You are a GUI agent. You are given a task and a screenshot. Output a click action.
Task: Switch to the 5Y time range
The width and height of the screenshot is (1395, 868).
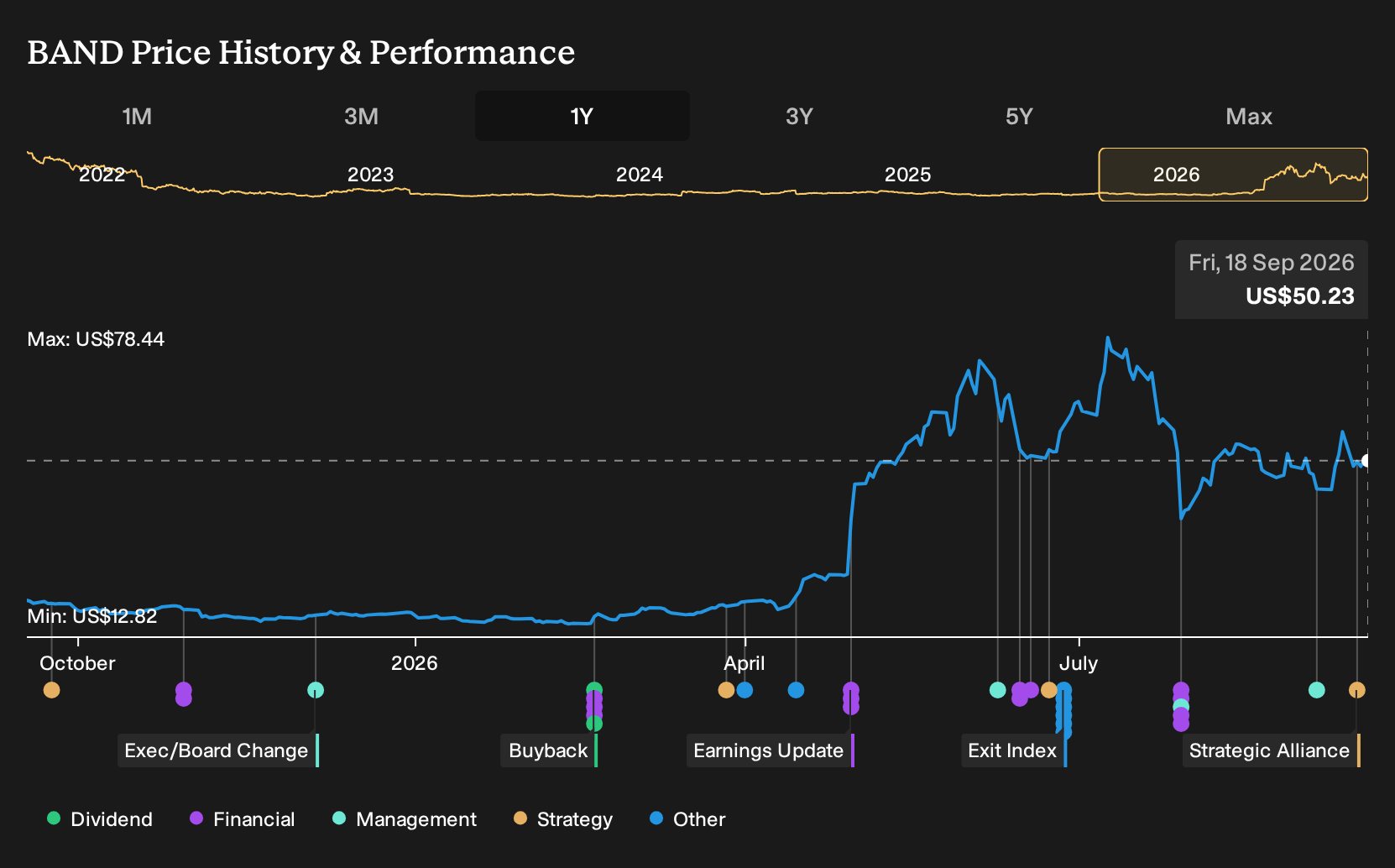tap(1019, 117)
